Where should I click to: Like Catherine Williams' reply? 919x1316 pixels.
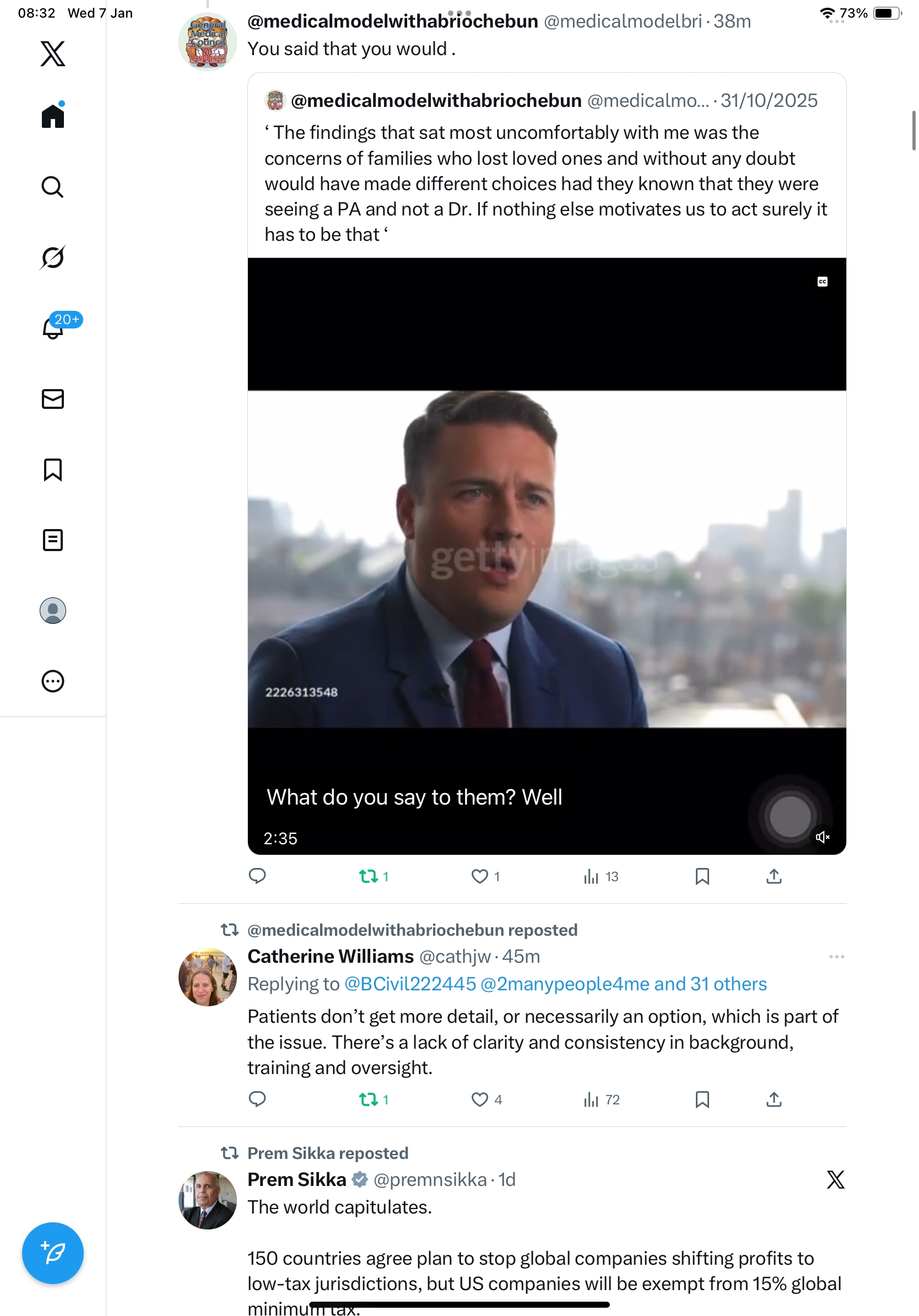click(x=479, y=1099)
